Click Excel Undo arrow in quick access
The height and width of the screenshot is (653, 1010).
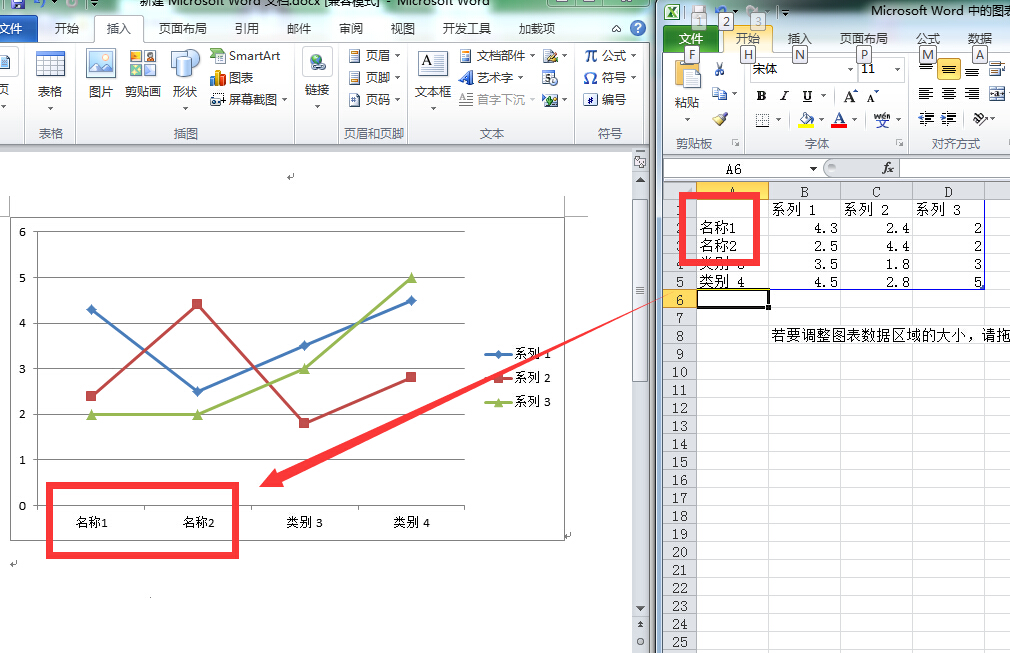tap(723, 11)
